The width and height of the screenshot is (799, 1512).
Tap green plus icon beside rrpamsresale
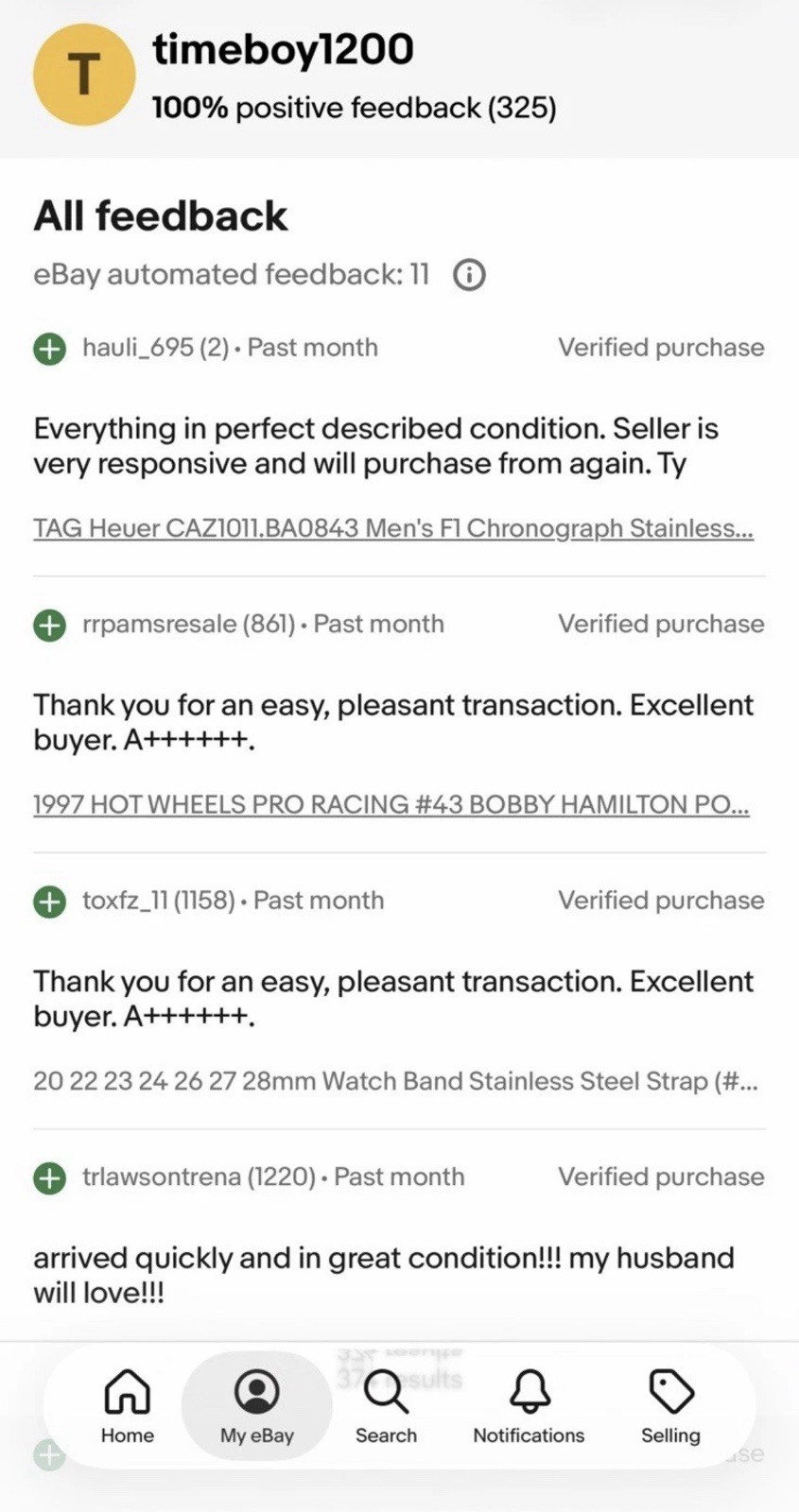coord(49,625)
